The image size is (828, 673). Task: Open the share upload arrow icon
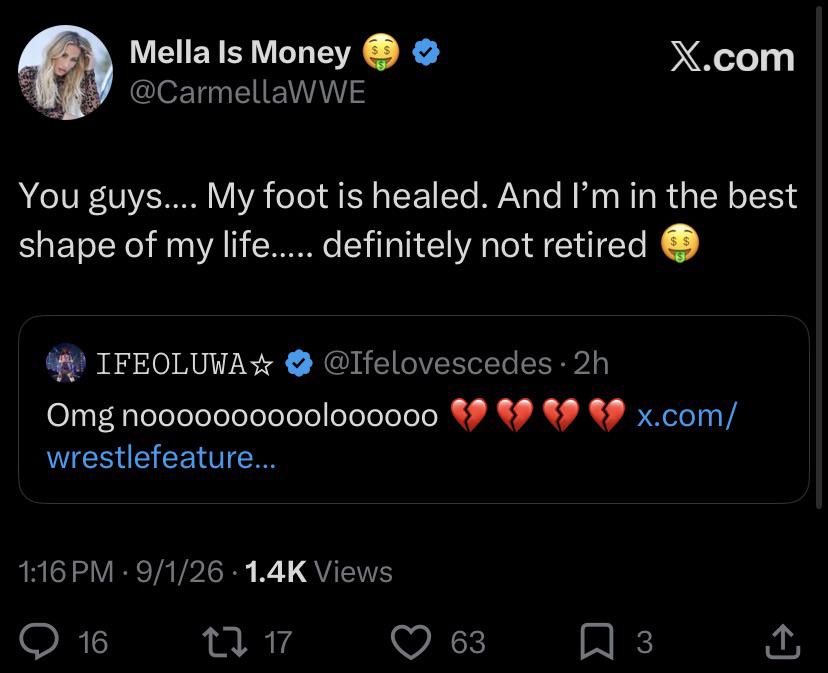(x=783, y=641)
